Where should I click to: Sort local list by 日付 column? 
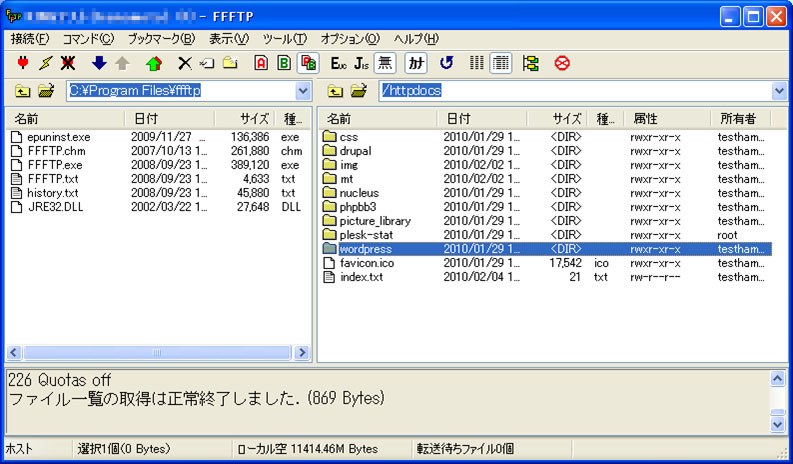click(170, 119)
